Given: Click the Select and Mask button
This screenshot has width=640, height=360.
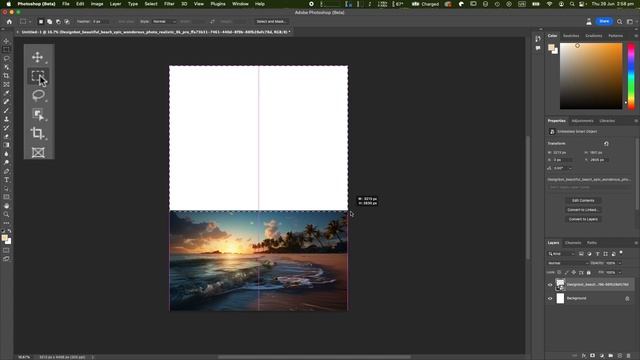Looking at the screenshot, I should 271,22.
